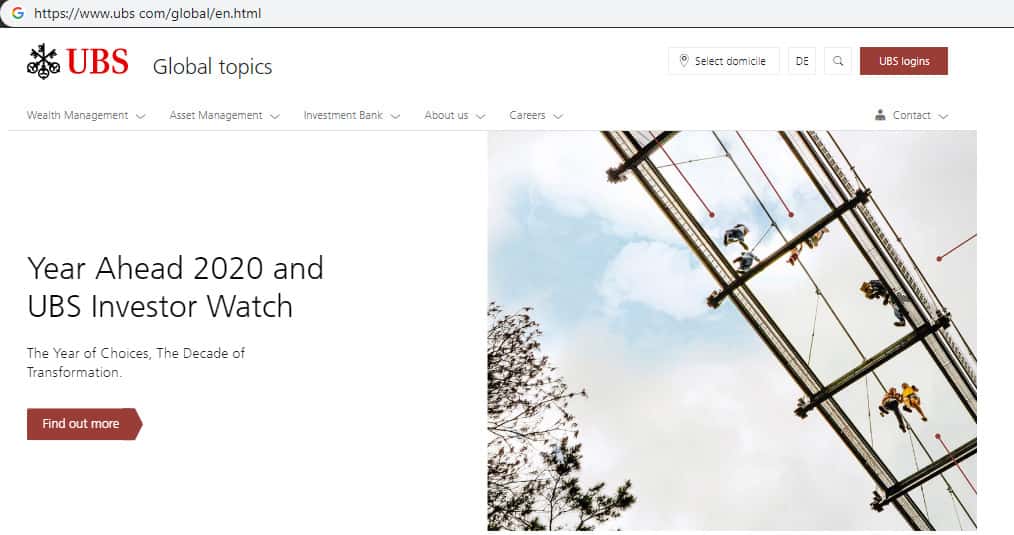1014x535 pixels.
Task: Open the About us menu
Action: coord(455,115)
